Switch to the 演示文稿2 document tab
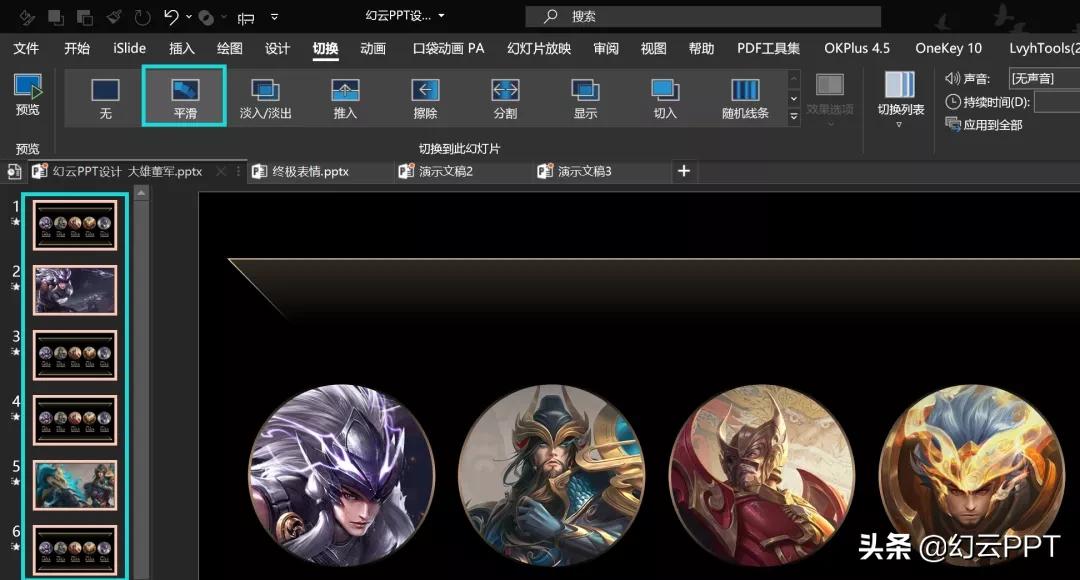Image resolution: width=1080 pixels, height=580 pixels. click(x=463, y=172)
